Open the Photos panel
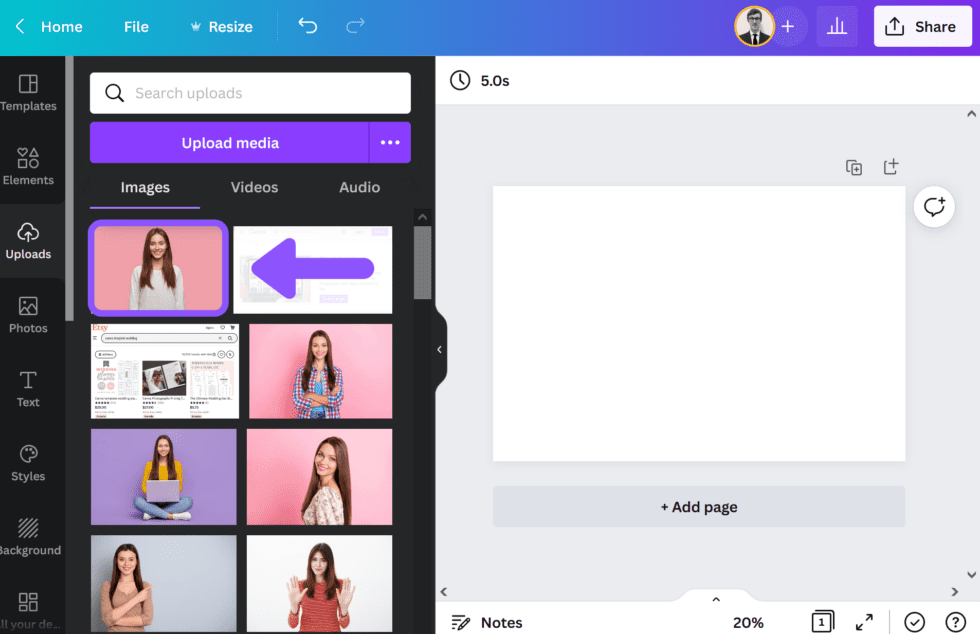980x634 pixels. [x=30, y=313]
